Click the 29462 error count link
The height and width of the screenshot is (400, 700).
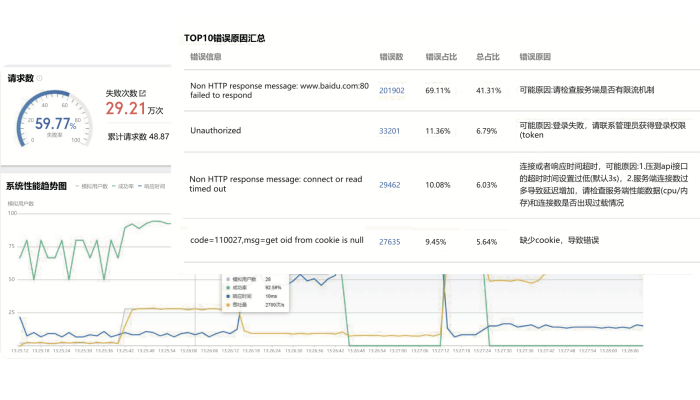coord(389,185)
